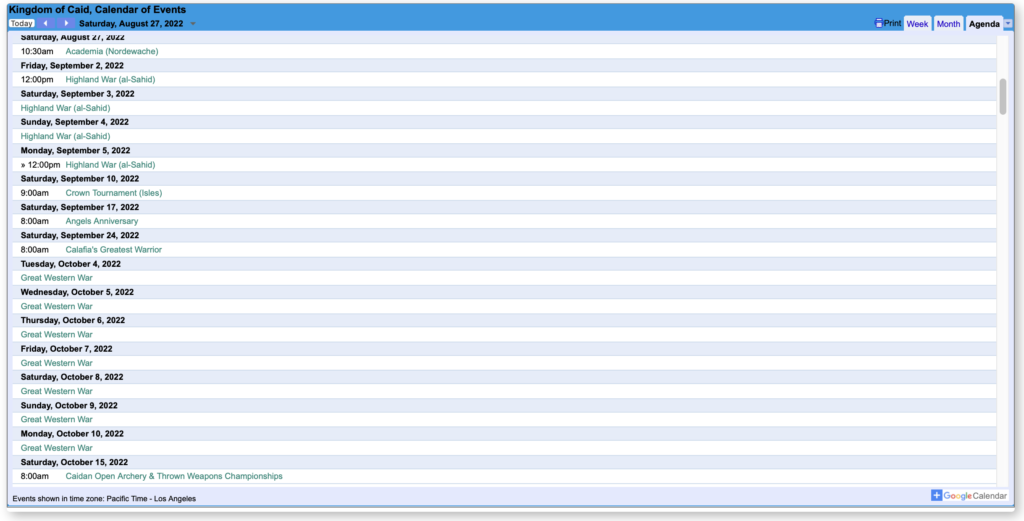Open Crown Tournament (Isles) event
Screen dimensions: 1024x521
tap(114, 193)
